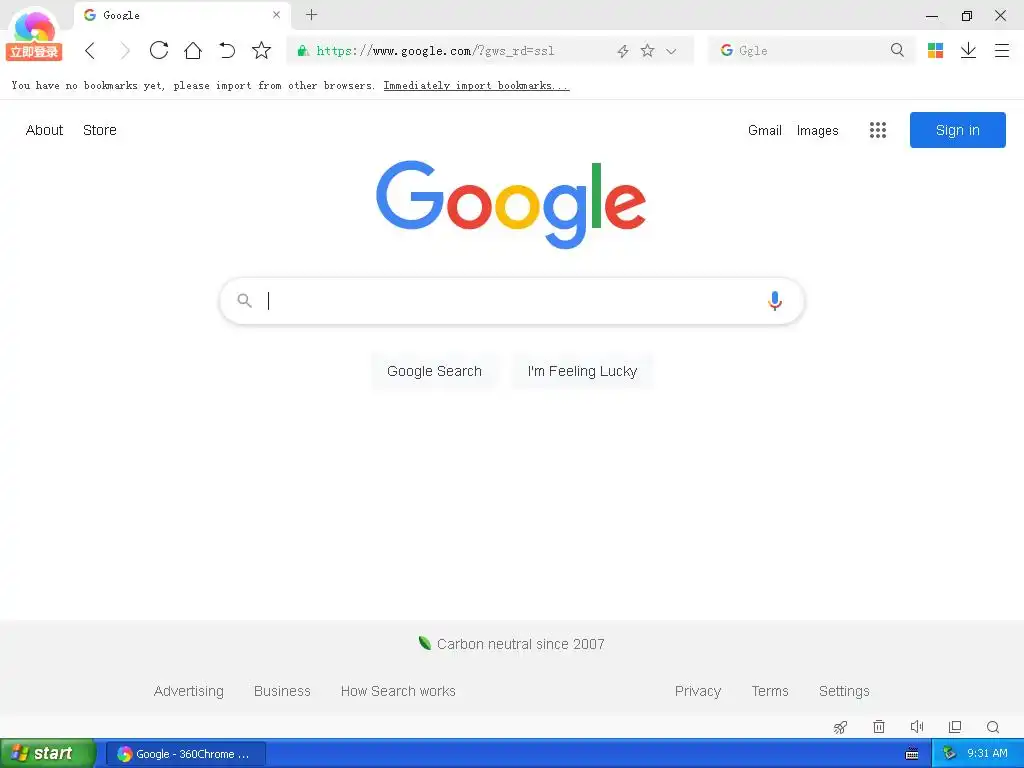The height and width of the screenshot is (768, 1024).
Task: Open the favorites star in toolbar
Action: tap(261, 50)
